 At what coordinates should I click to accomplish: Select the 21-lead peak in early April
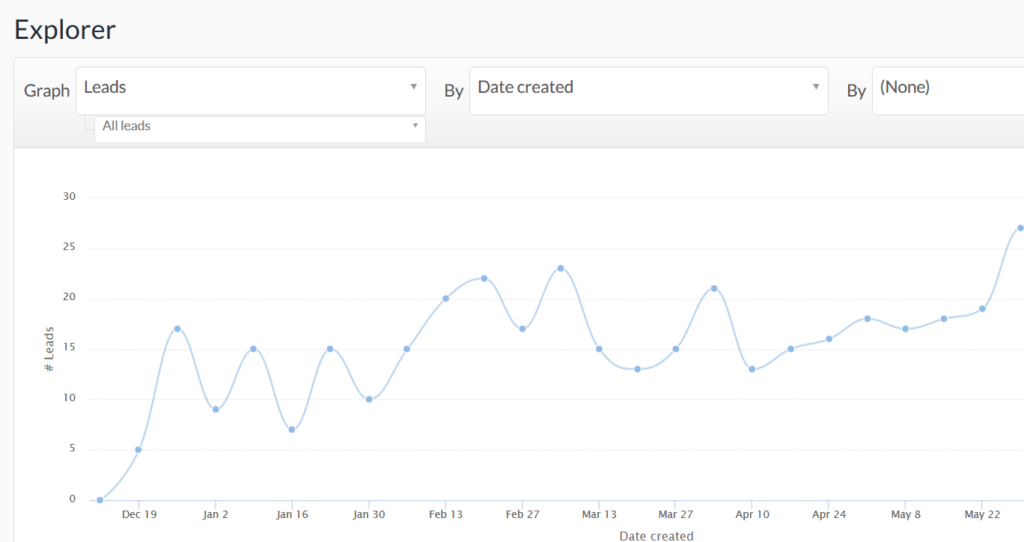pyautogui.click(x=714, y=288)
